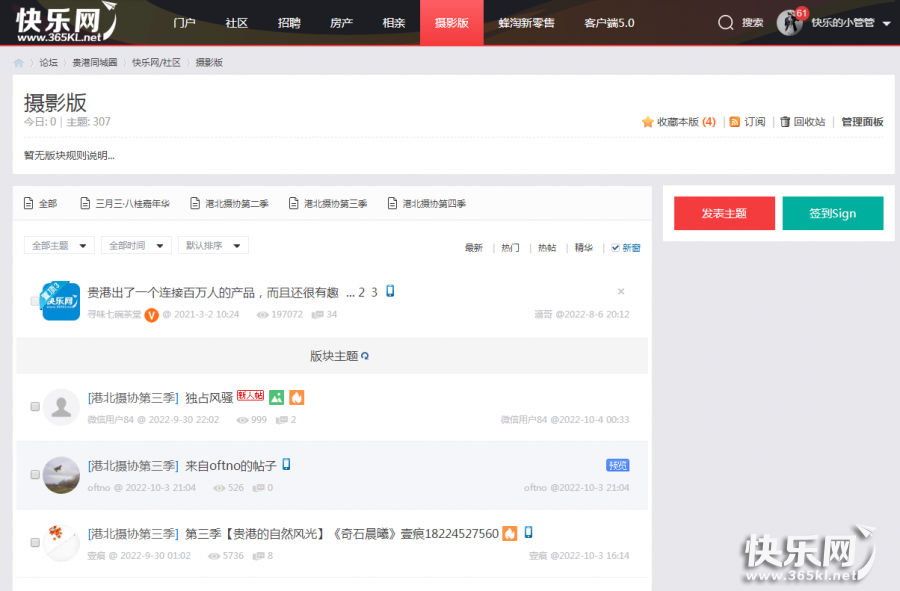Select the highlighted 摄影版 nav tab

coord(452,22)
